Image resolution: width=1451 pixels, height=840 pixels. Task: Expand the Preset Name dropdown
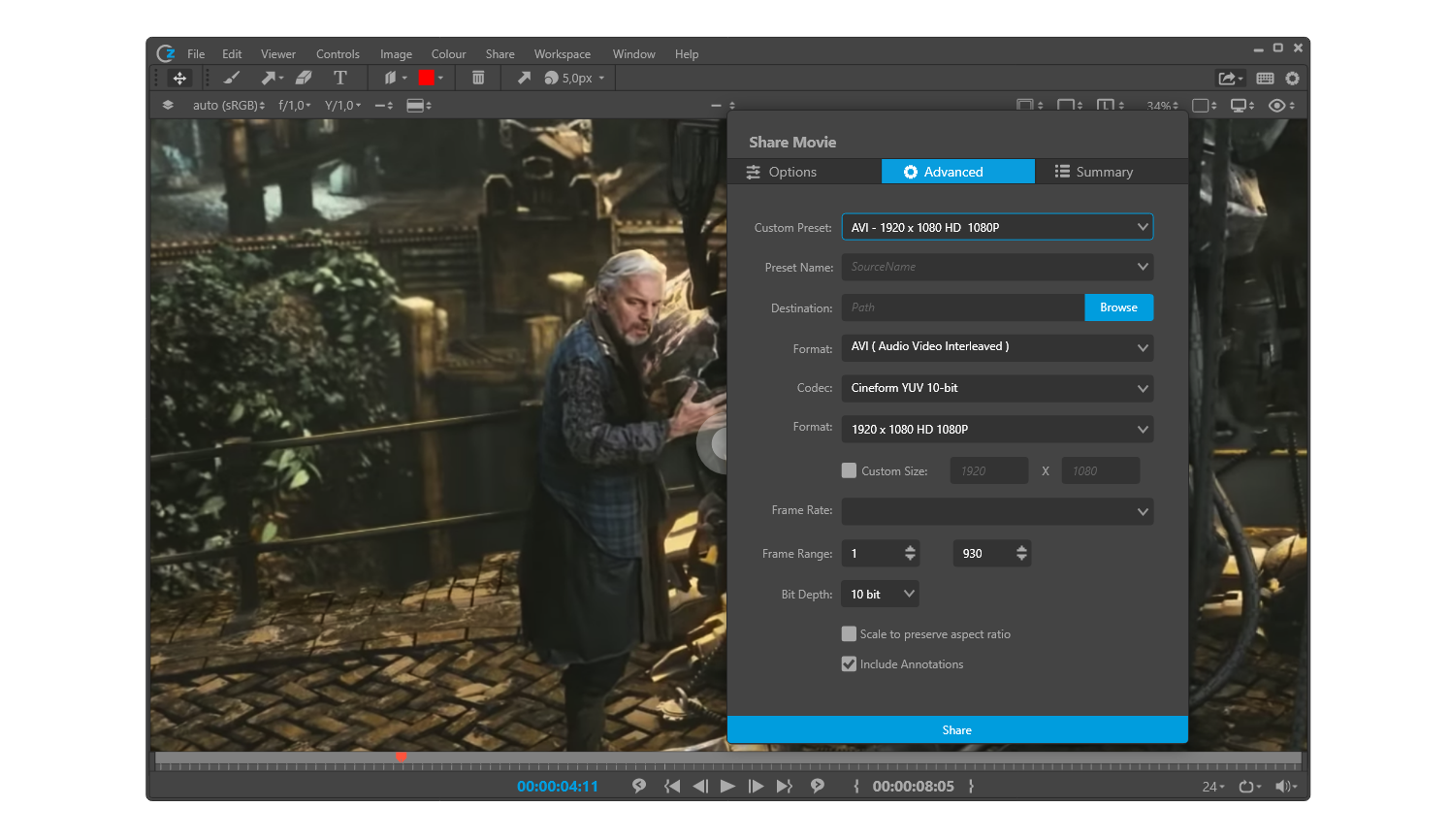tap(997, 267)
